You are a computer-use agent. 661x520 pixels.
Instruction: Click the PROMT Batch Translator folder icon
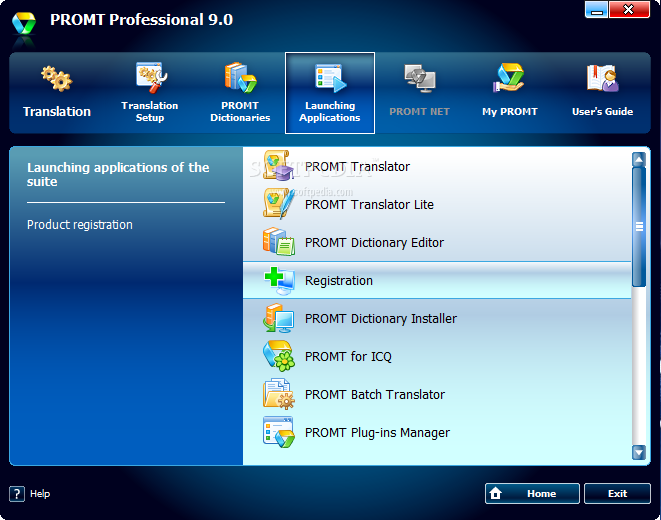[279, 394]
